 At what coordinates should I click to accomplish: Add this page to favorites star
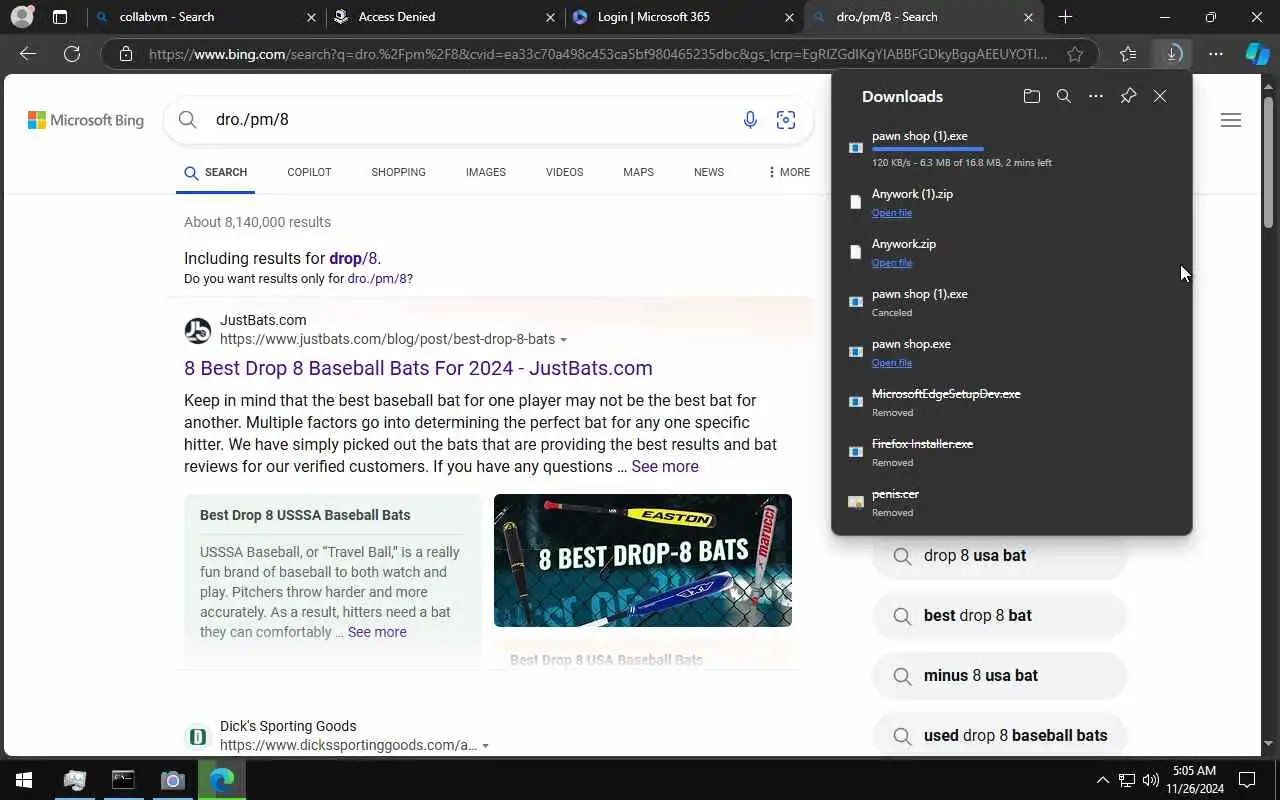coord(1075,54)
